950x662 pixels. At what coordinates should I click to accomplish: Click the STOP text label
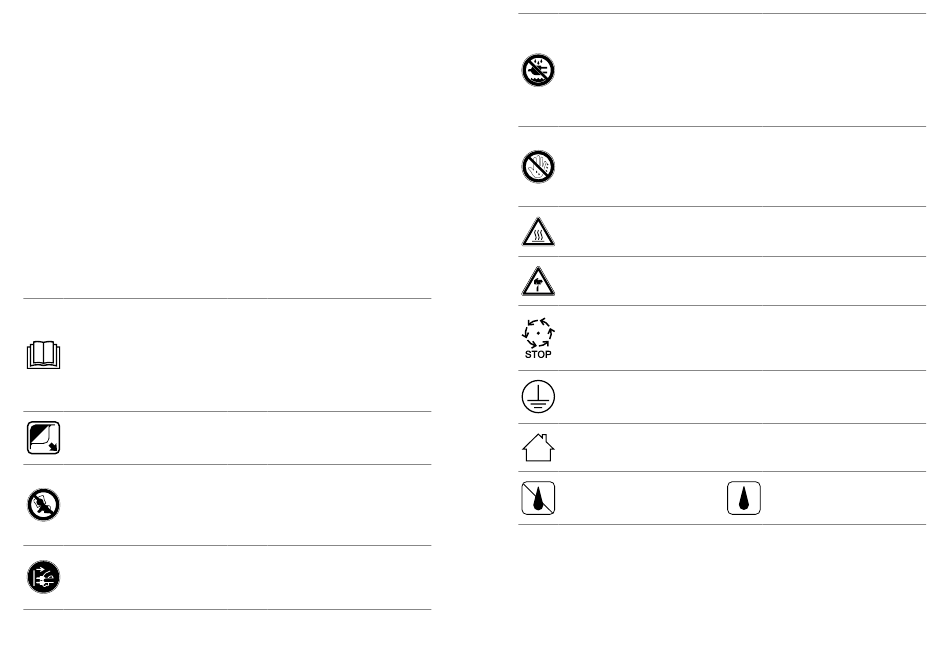(539, 354)
